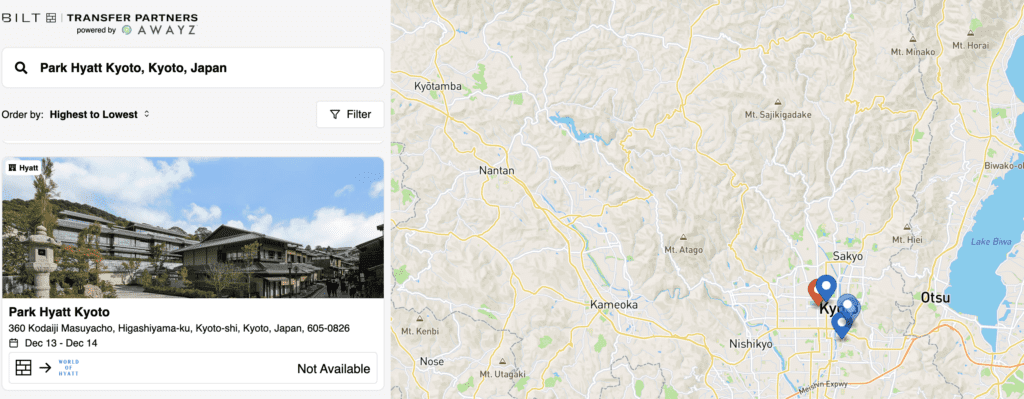1024x399 pixels.
Task: Click the red map pin marker
Action: 815,292
